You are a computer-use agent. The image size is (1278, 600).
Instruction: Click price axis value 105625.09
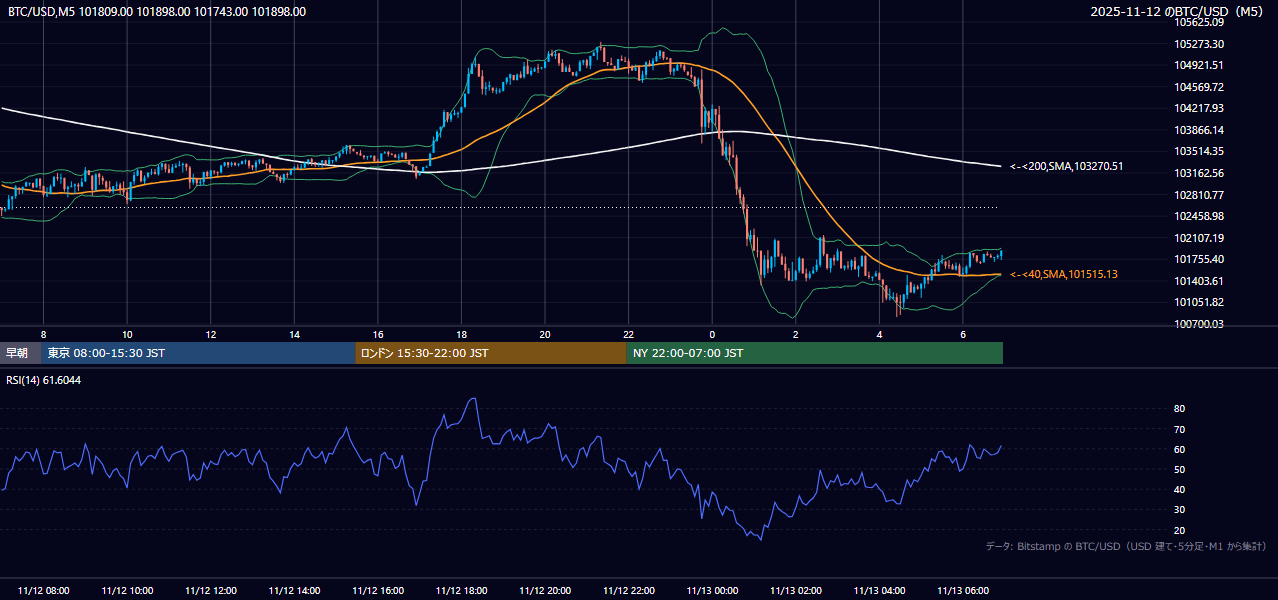(x=1200, y=22)
